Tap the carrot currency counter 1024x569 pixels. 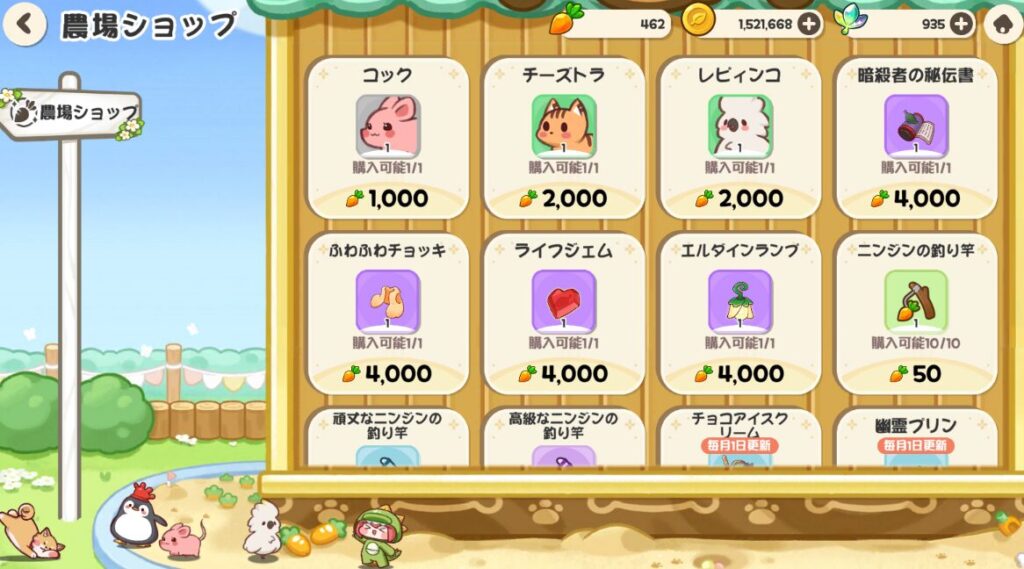click(x=611, y=24)
